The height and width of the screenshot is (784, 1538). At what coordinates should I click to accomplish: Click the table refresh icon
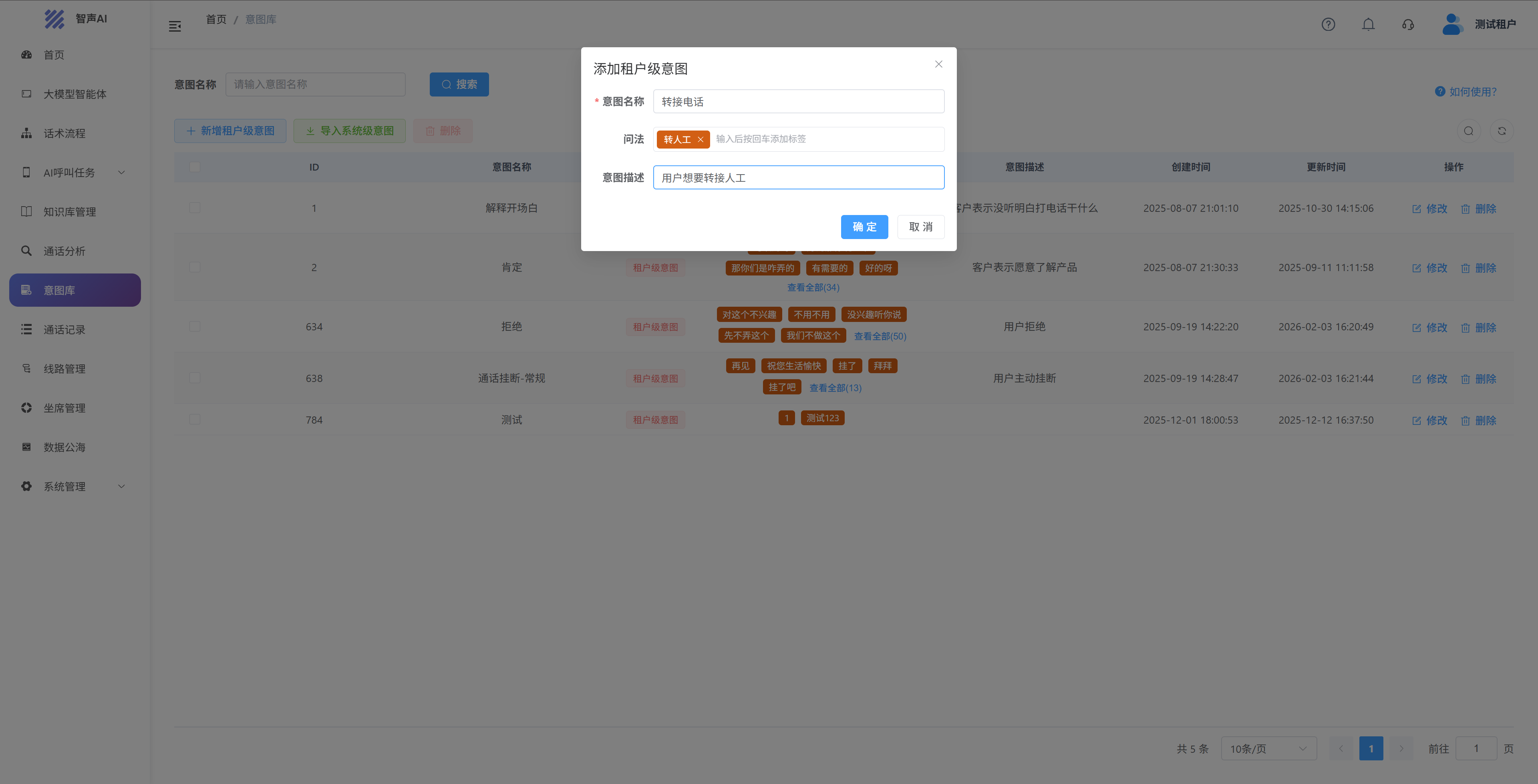tap(1502, 131)
